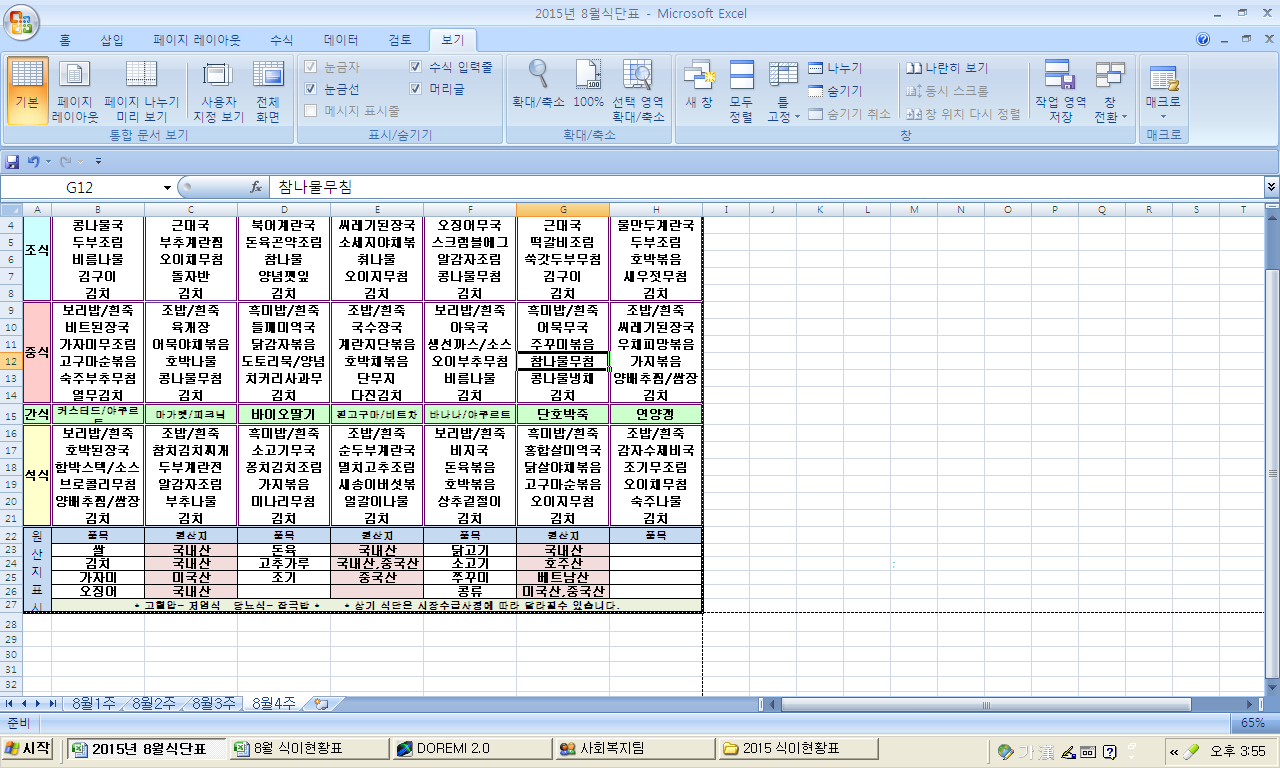
Task: Switch to the 8월2주 sheet tab
Action: pyautogui.click(x=156, y=704)
